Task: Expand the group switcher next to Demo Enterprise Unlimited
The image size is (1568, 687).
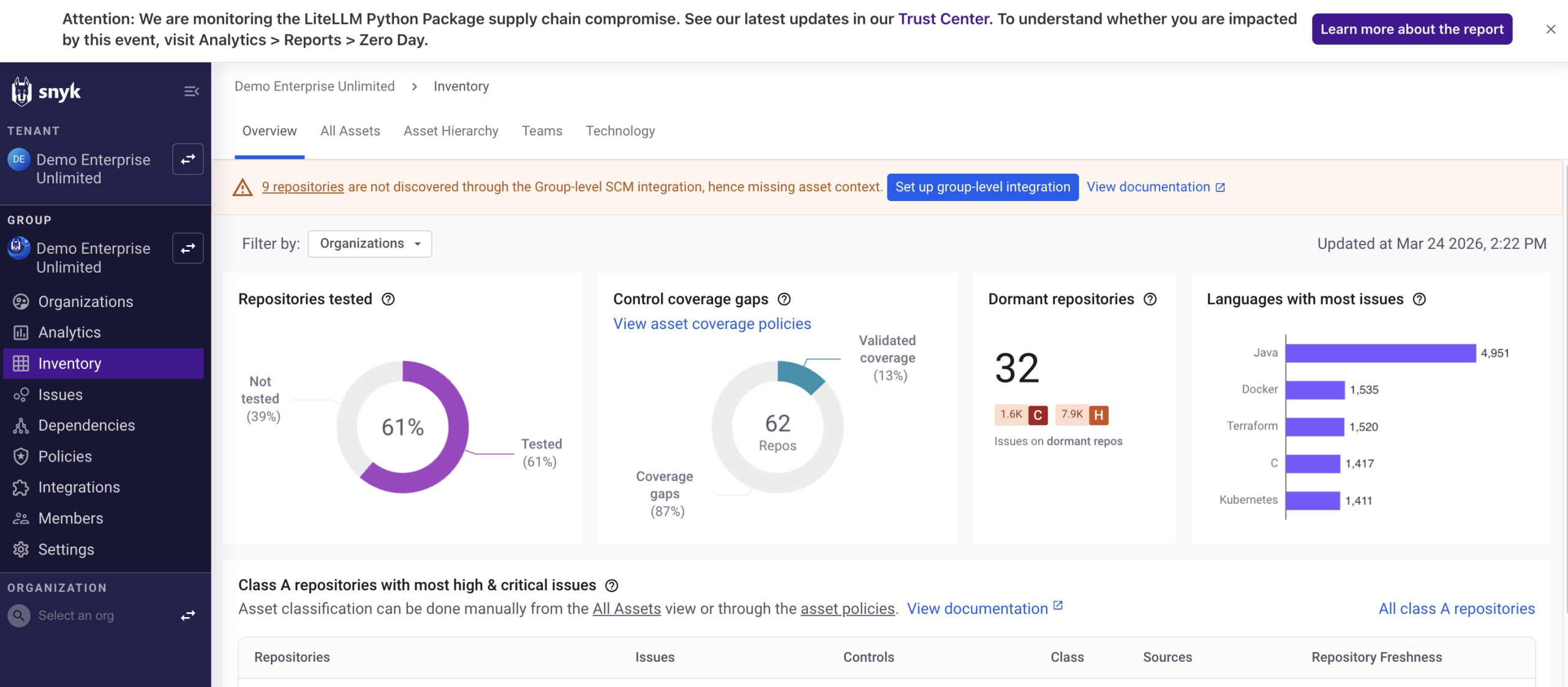Action: (x=187, y=248)
